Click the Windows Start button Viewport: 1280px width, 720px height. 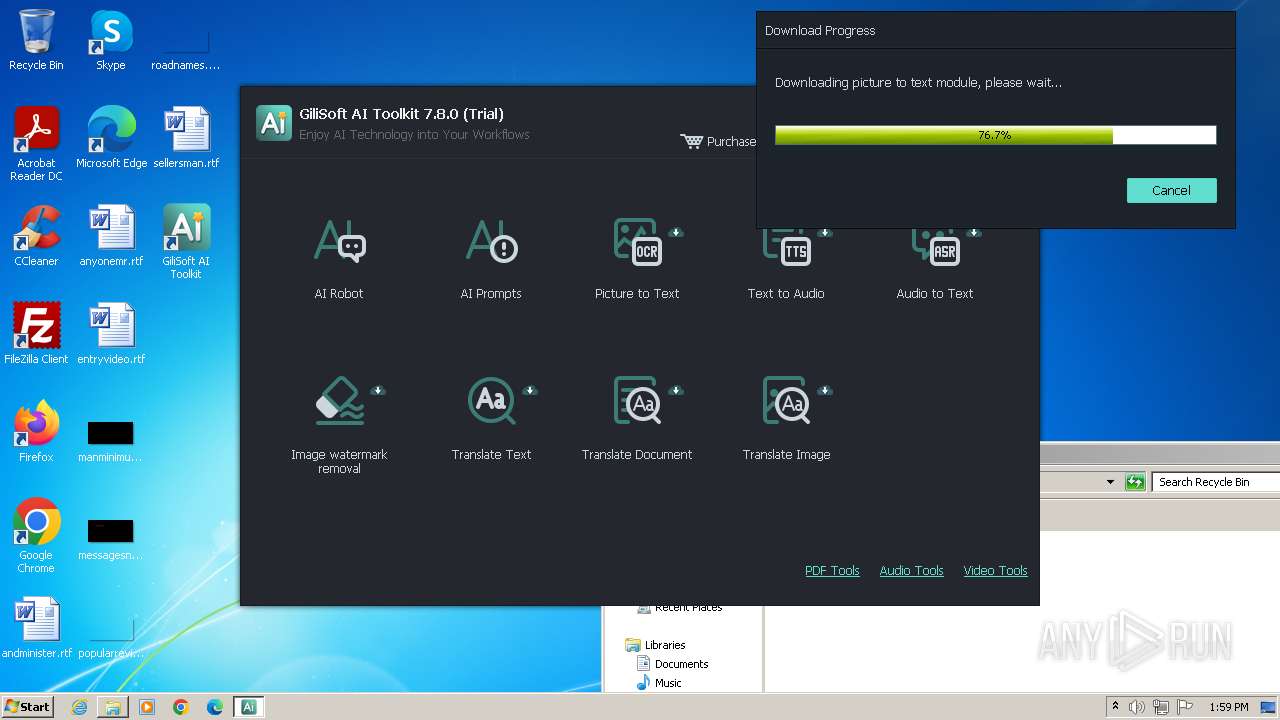[x=28, y=706]
